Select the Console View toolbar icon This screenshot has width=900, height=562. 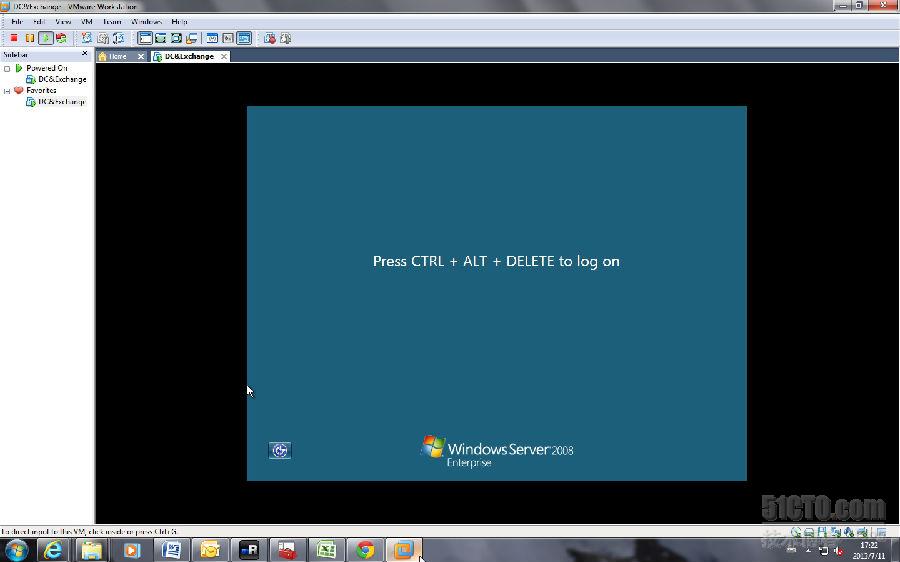click(244, 38)
